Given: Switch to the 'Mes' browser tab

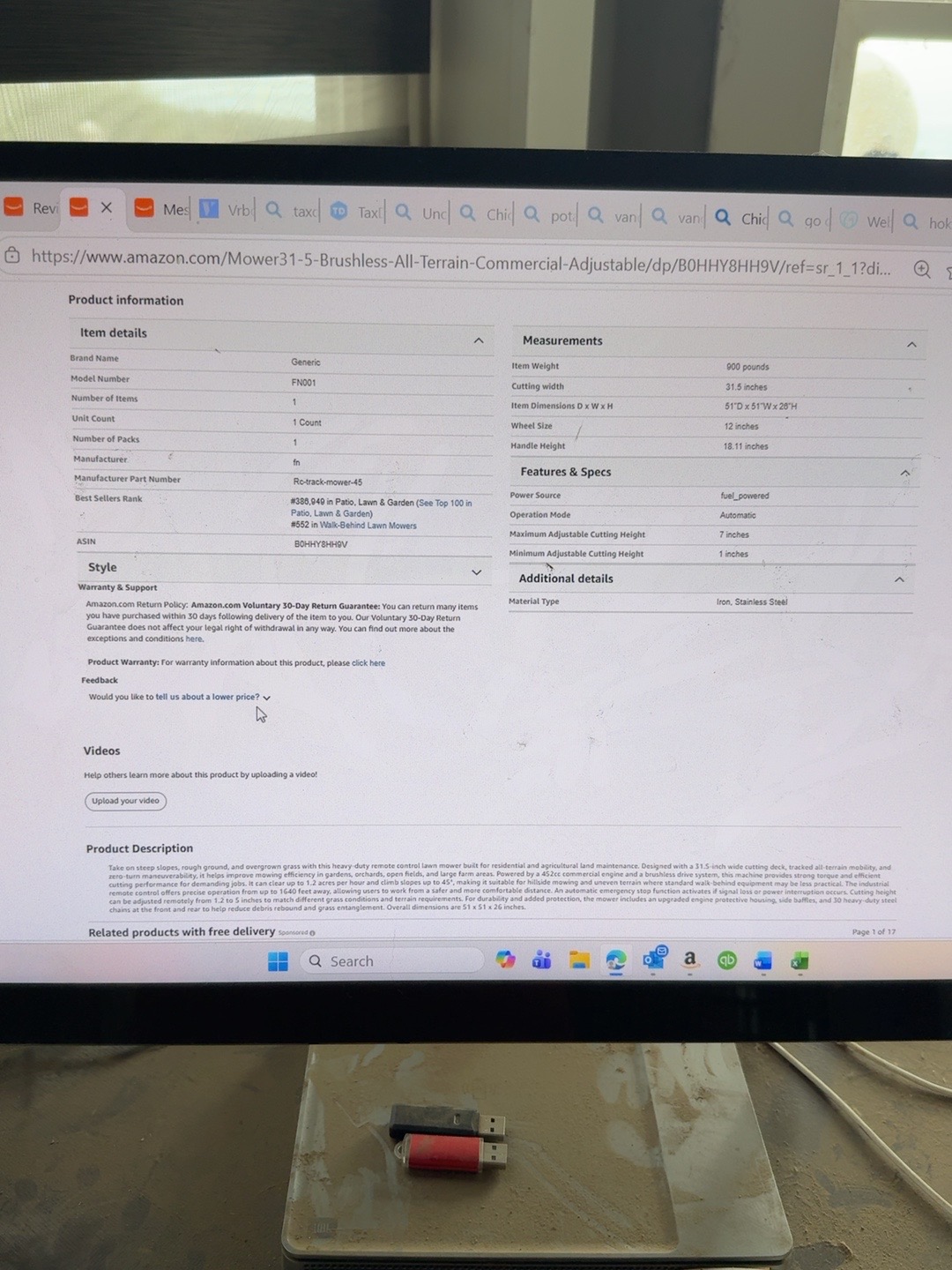Looking at the screenshot, I should [162, 208].
